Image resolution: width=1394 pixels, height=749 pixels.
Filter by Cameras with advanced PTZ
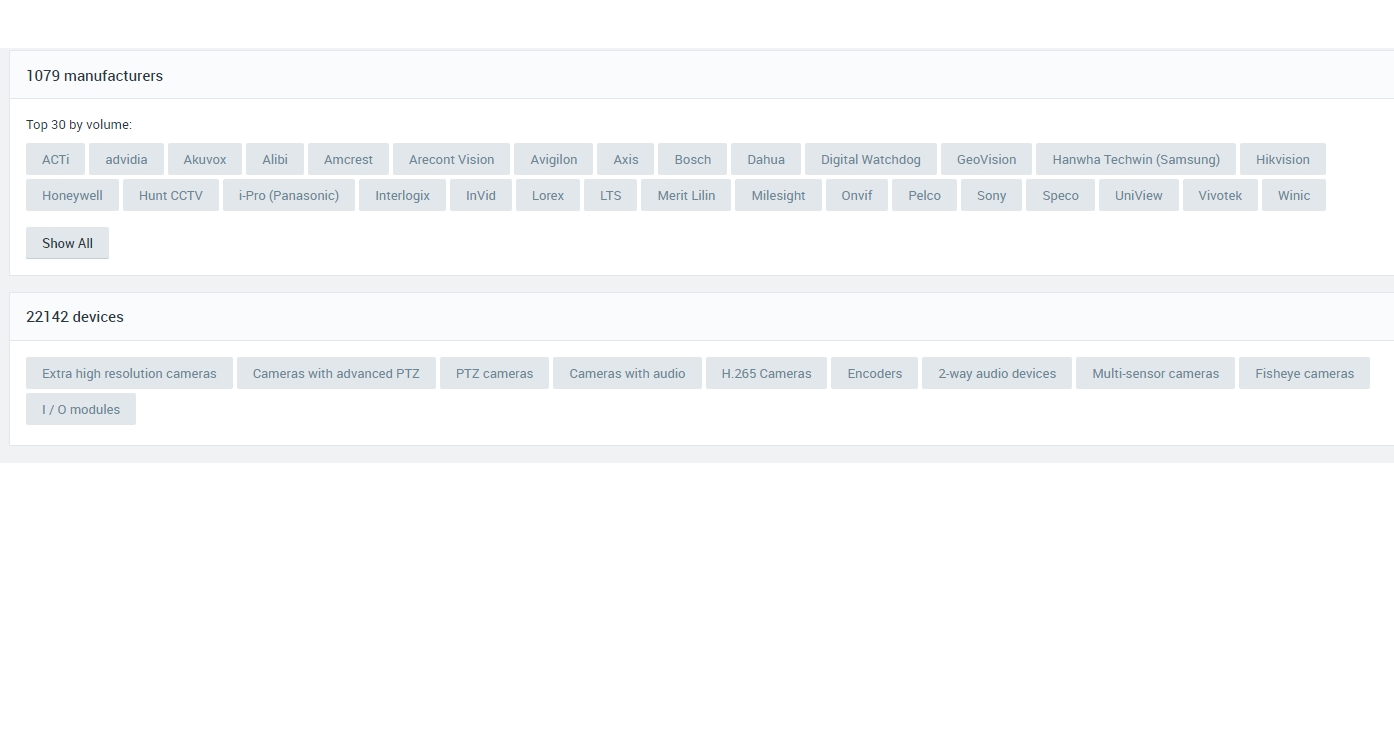pos(336,373)
